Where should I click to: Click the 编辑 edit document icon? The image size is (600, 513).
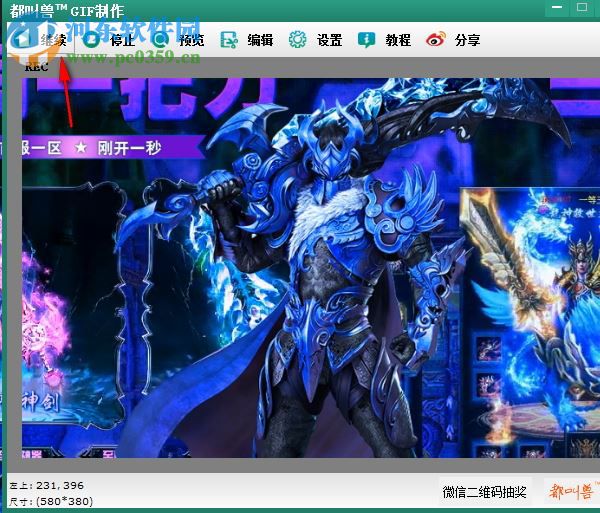[x=229, y=40]
